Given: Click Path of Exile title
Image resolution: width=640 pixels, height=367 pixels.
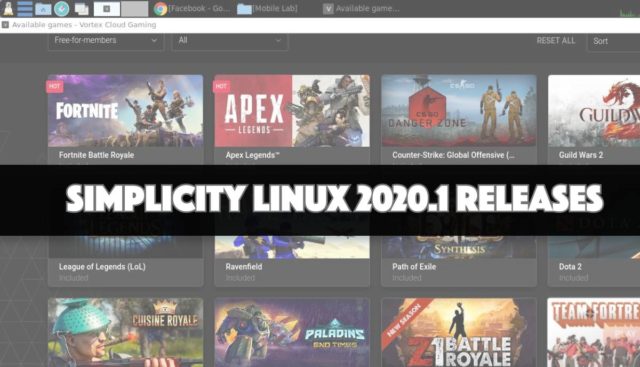Looking at the screenshot, I should [x=414, y=267].
